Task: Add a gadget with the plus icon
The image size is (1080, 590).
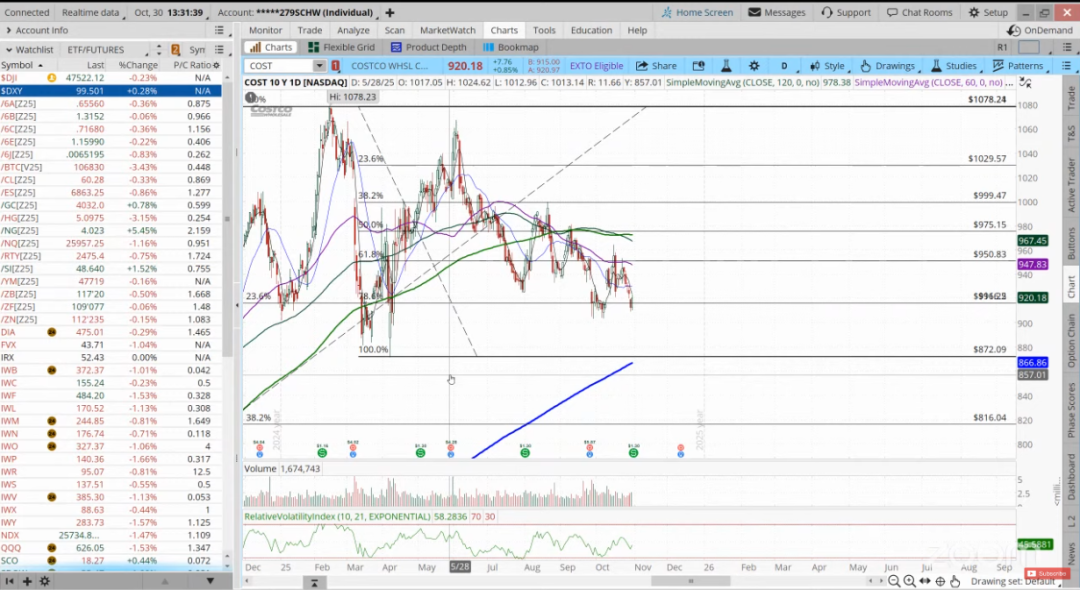Action: pyautogui.click(x=27, y=581)
